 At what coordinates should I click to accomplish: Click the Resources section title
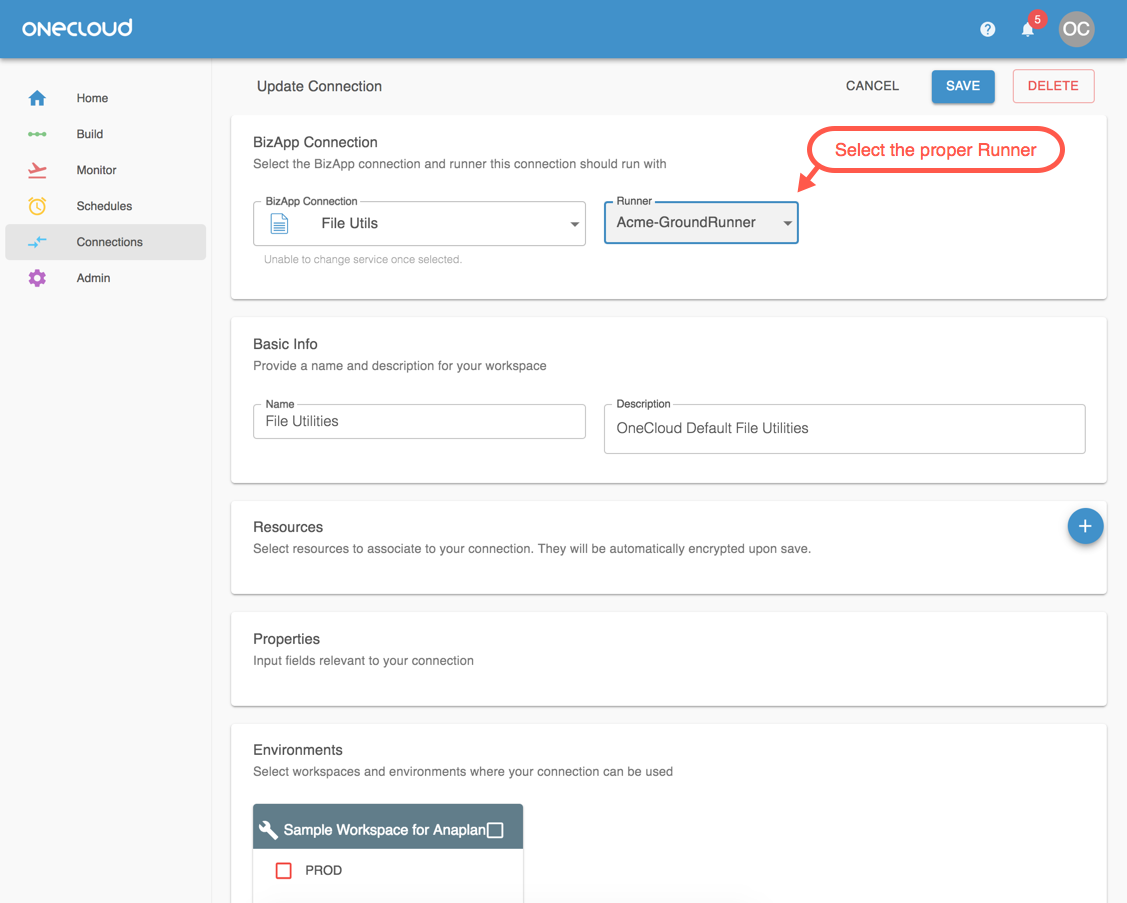[x=288, y=527]
